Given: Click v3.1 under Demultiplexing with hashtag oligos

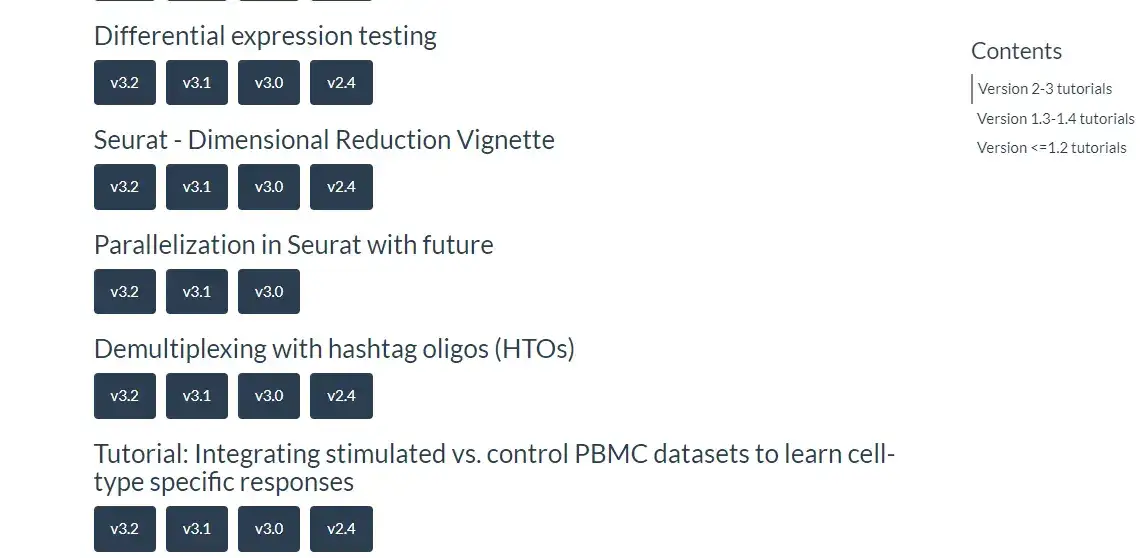Looking at the screenshot, I should tap(197, 396).
